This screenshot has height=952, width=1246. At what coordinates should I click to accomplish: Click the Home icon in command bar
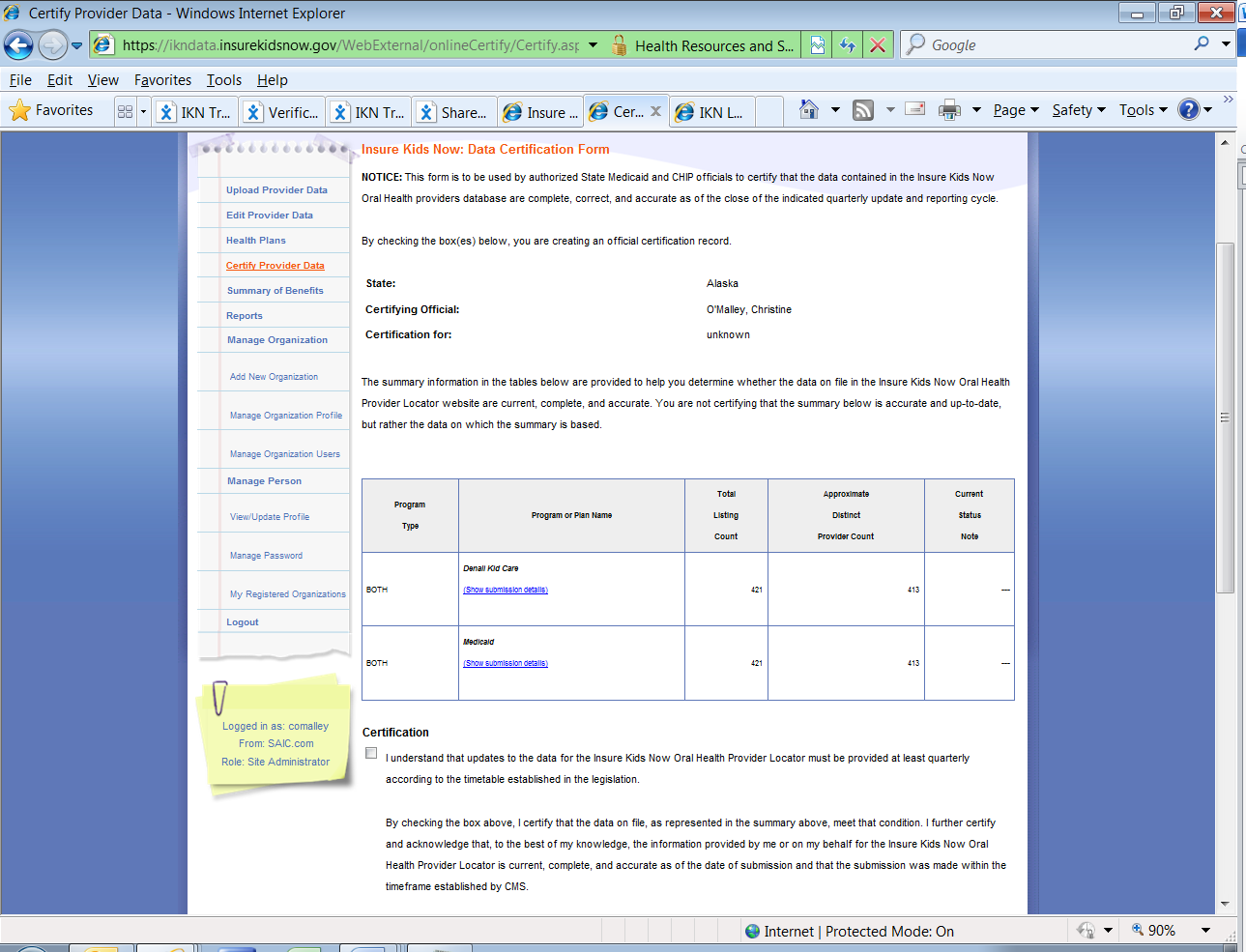pyautogui.click(x=809, y=110)
